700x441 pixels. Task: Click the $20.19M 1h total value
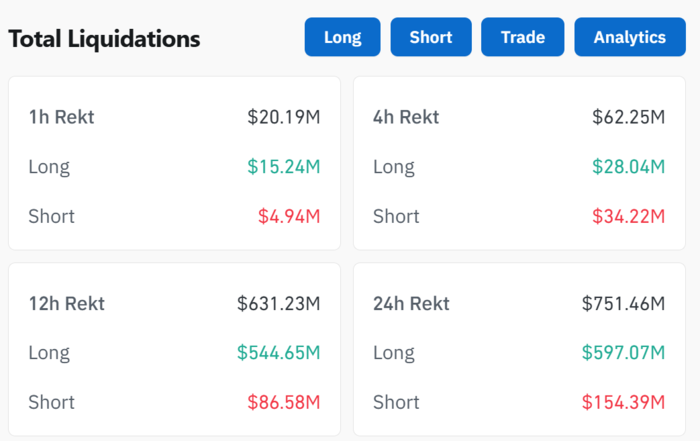click(283, 117)
